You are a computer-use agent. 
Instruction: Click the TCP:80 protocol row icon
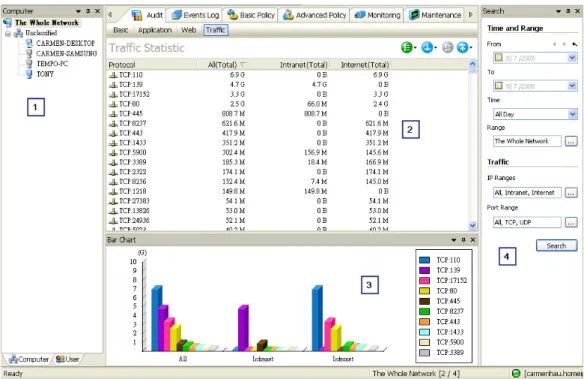[x=113, y=104]
